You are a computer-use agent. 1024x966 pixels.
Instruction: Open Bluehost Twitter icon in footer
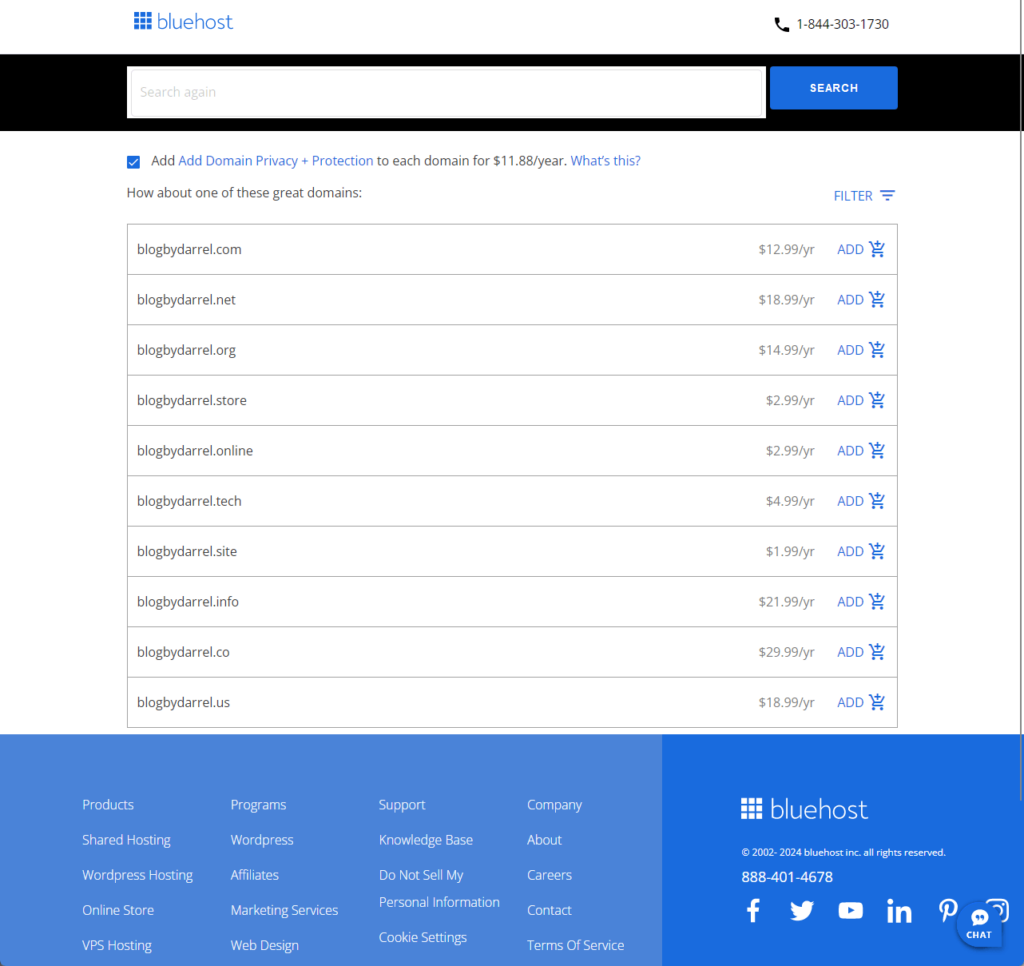(801, 910)
